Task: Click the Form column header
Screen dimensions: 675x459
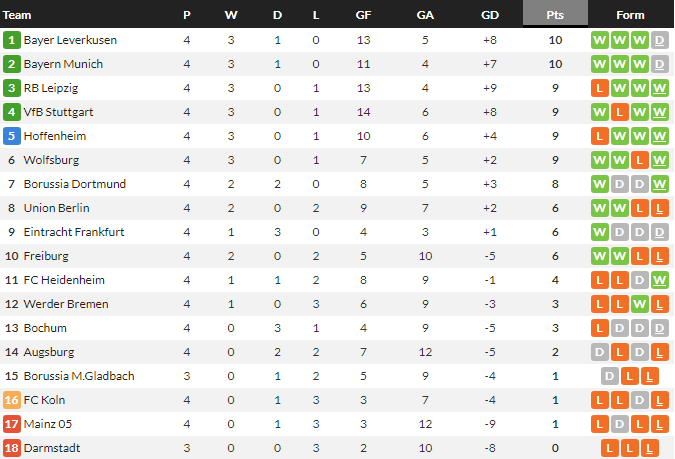Action: click(x=630, y=15)
